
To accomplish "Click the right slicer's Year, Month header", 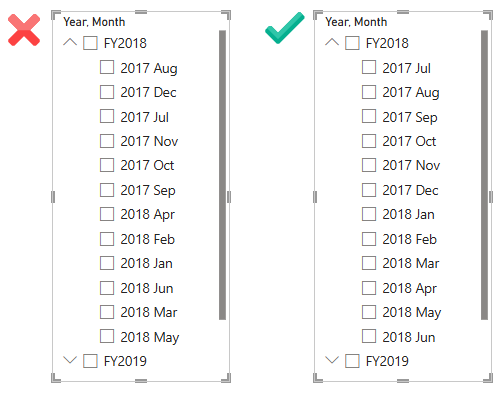I will (x=356, y=22).
